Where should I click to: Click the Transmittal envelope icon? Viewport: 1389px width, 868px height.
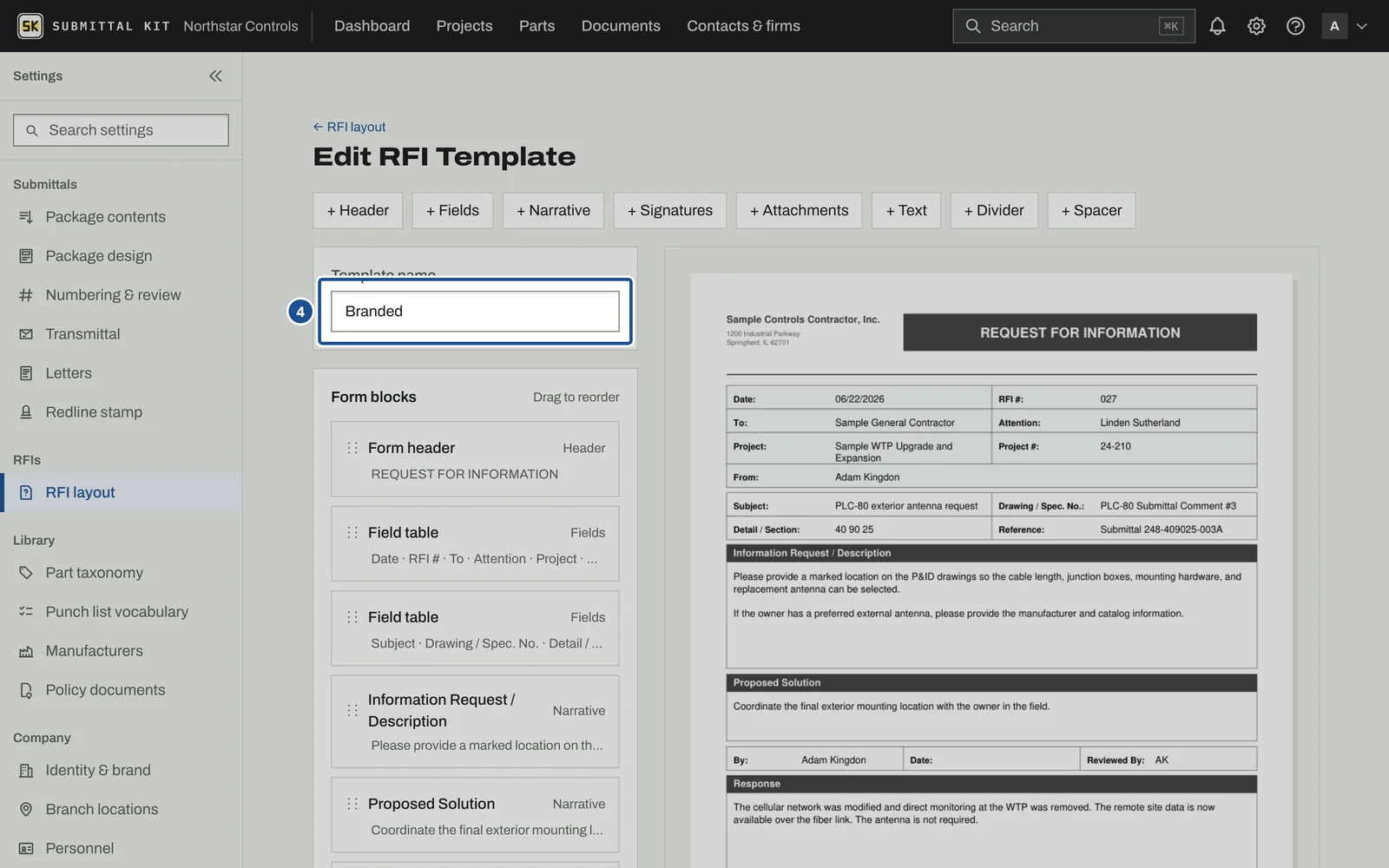(x=26, y=334)
